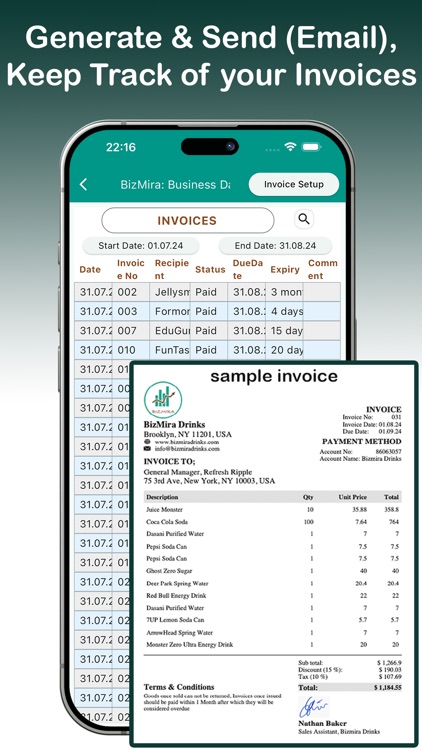
Task: Select invoice number 003 cell
Action: click(131, 311)
